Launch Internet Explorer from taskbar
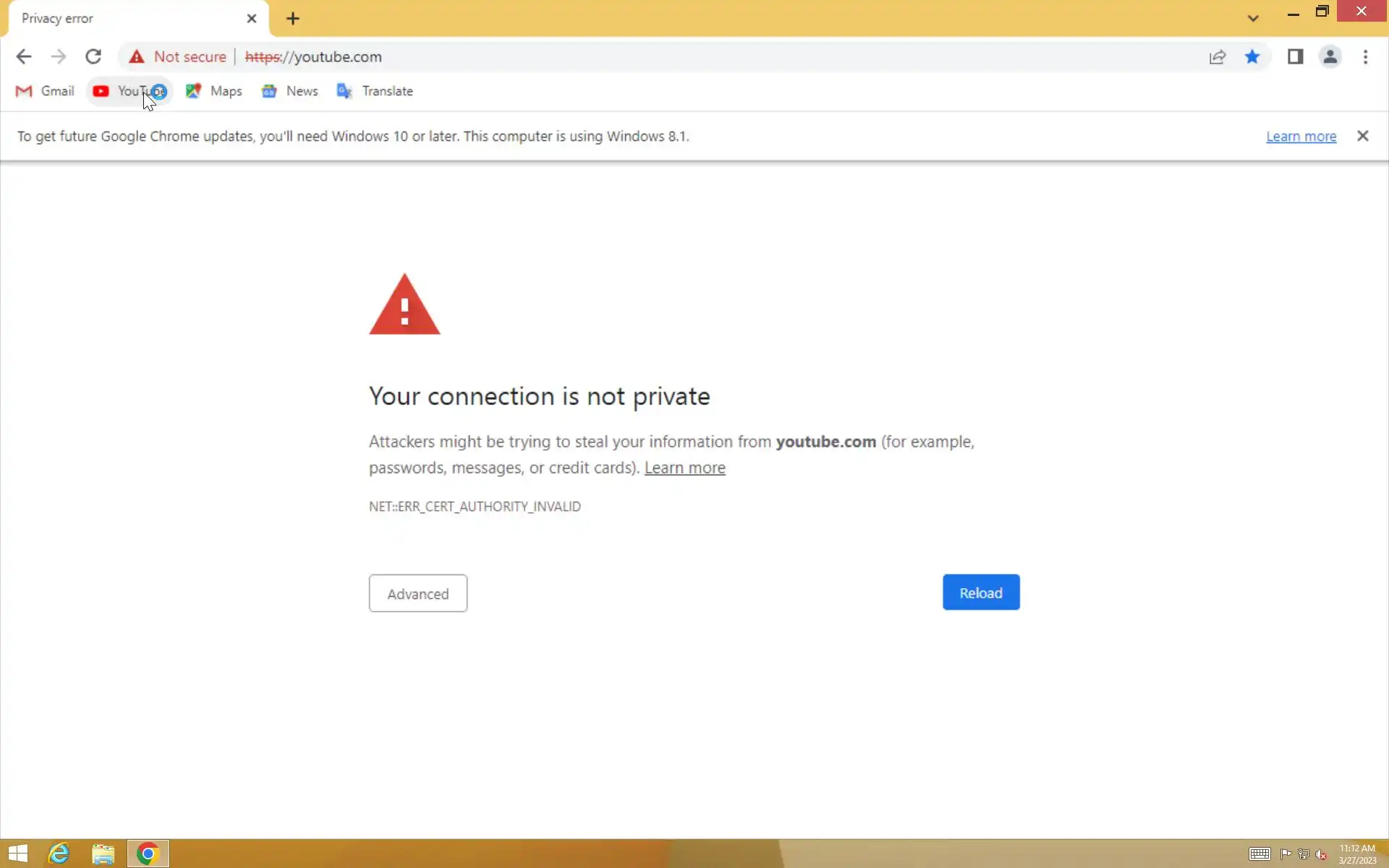The image size is (1389, 868). click(x=59, y=854)
